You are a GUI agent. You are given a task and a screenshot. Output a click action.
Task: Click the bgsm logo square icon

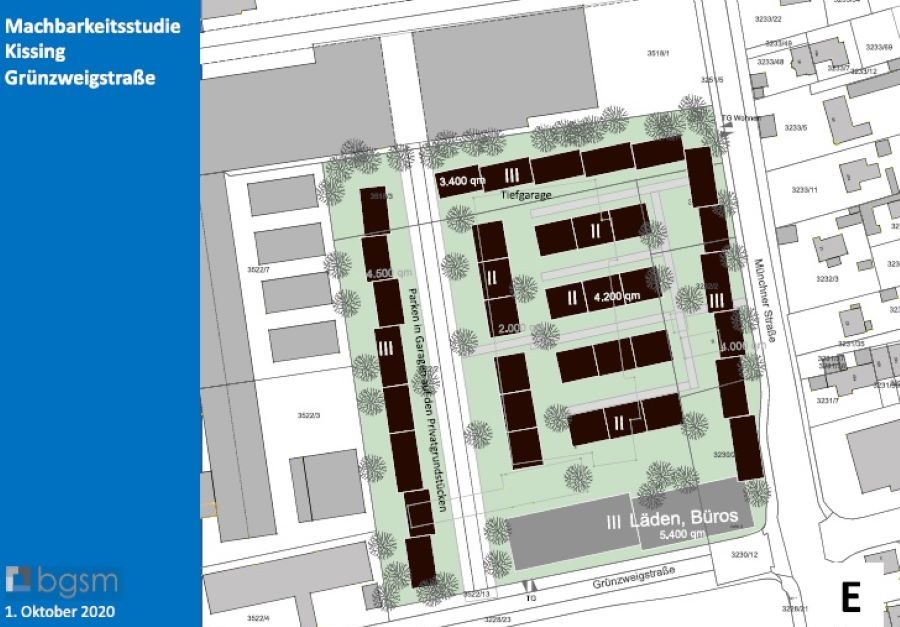click(x=18, y=579)
